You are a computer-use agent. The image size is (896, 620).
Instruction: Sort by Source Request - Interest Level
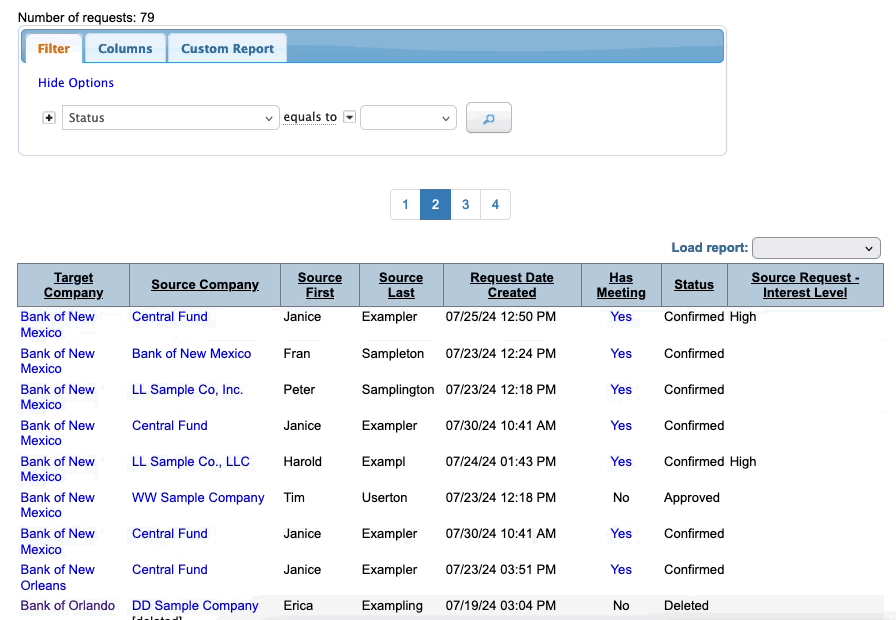click(x=804, y=285)
